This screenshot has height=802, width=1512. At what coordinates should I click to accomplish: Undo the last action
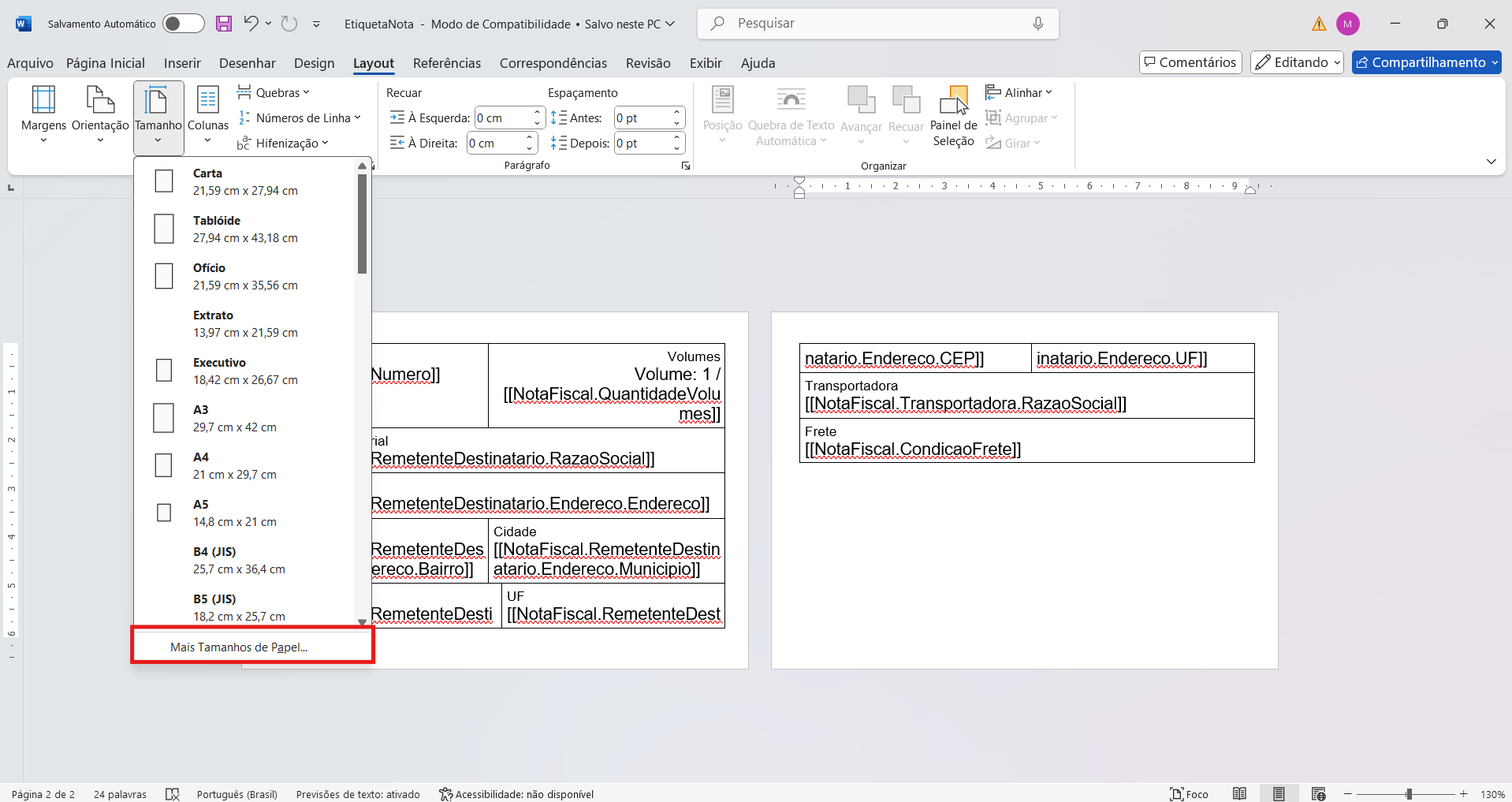click(251, 24)
